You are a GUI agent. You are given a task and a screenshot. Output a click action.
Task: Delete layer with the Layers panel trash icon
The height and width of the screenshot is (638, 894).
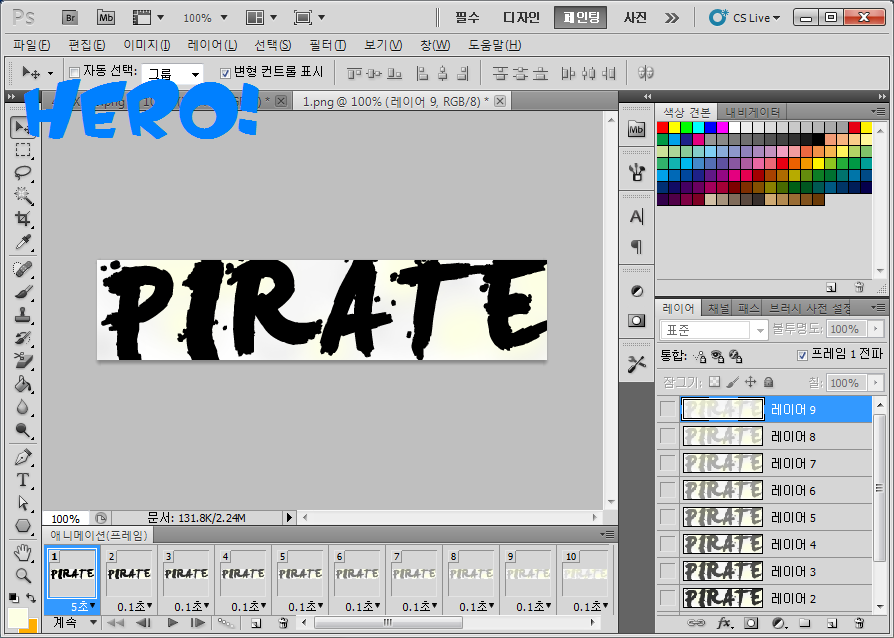[x=860, y=623]
